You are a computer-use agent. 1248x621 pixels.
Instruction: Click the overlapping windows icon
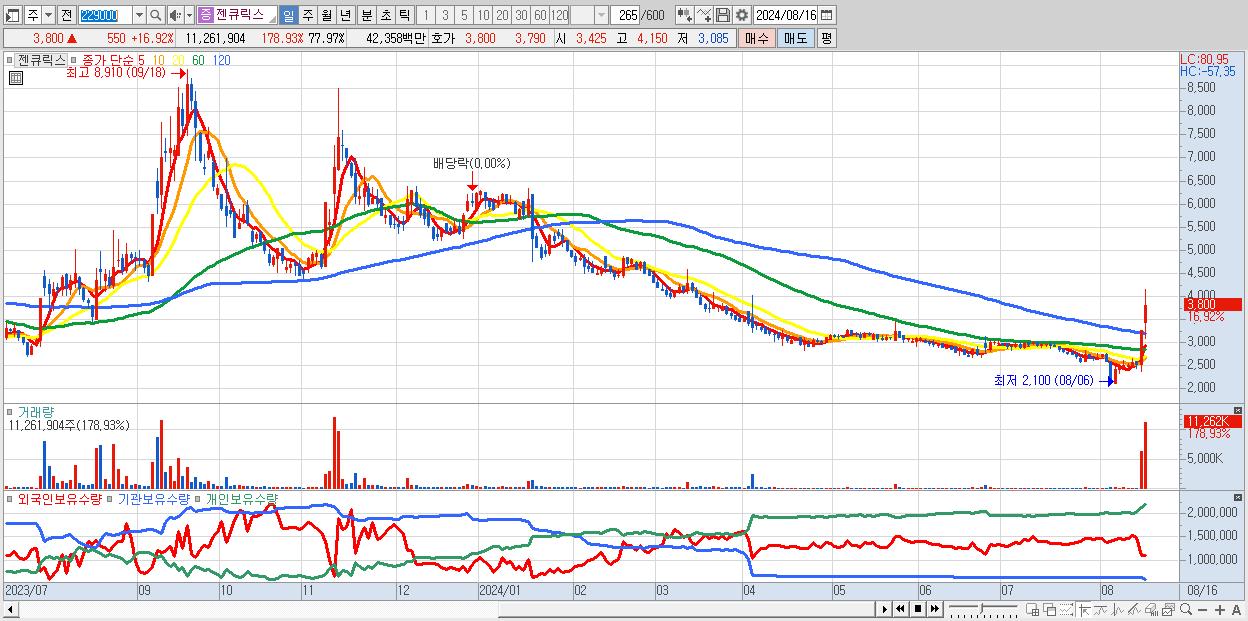click(x=1050, y=610)
